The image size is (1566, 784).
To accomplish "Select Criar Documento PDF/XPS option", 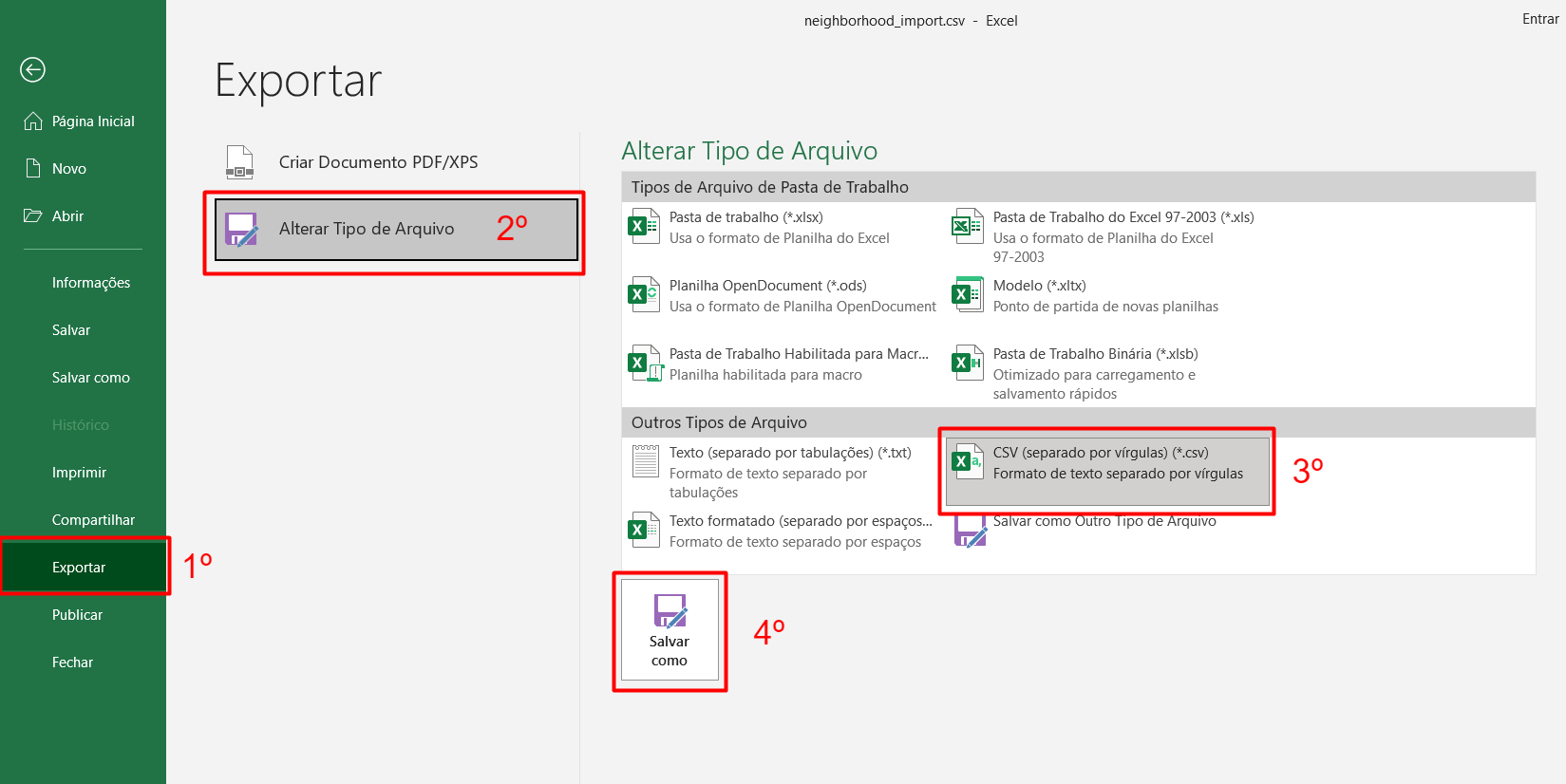I will (x=396, y=162).
